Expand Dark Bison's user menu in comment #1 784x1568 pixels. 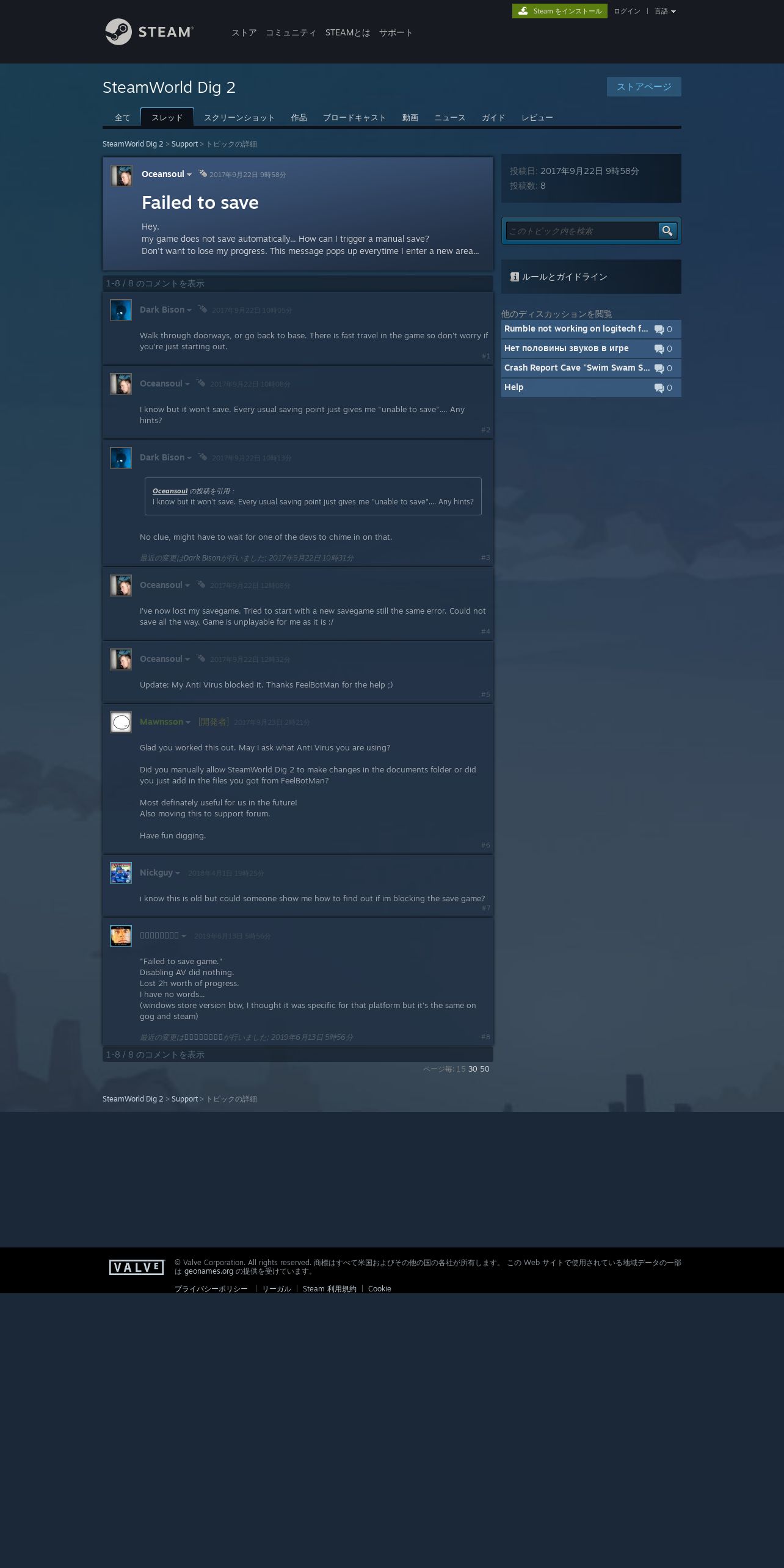pos(189,310)
